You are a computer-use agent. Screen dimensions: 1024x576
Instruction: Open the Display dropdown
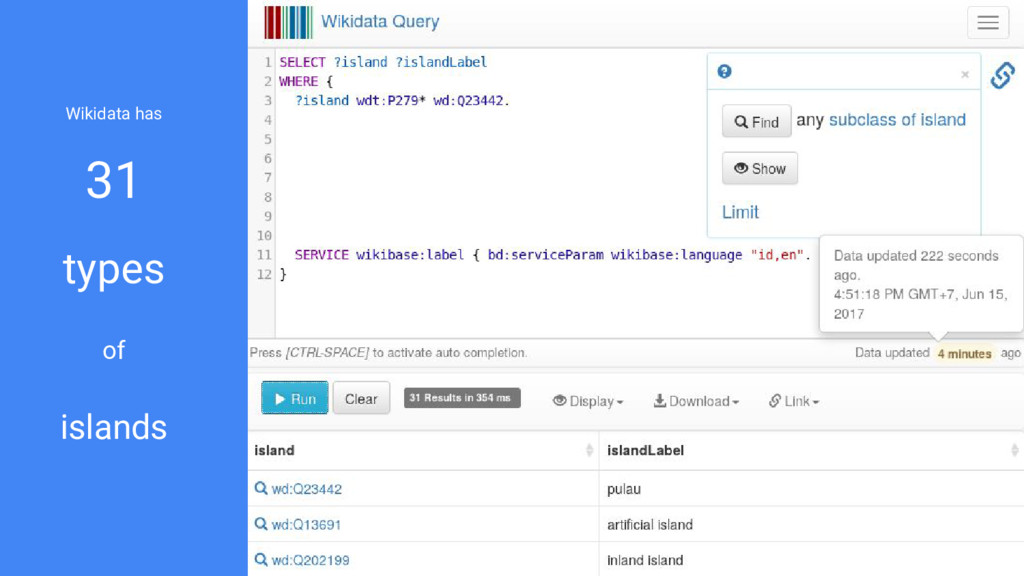click(x=588, y=401)
